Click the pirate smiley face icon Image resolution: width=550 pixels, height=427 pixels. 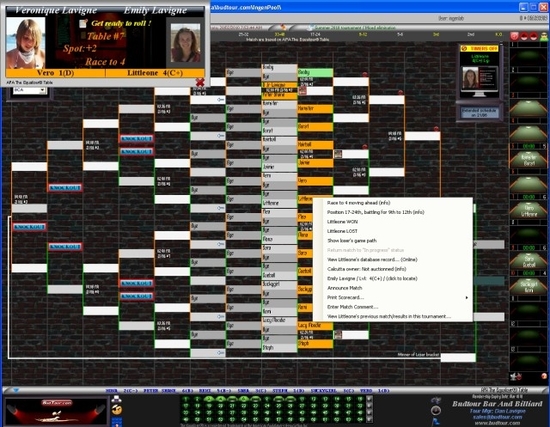[x=117, y=409]
